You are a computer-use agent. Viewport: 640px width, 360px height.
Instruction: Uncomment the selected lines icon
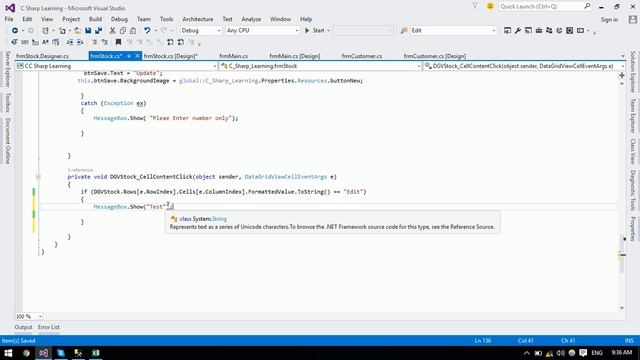104,42
